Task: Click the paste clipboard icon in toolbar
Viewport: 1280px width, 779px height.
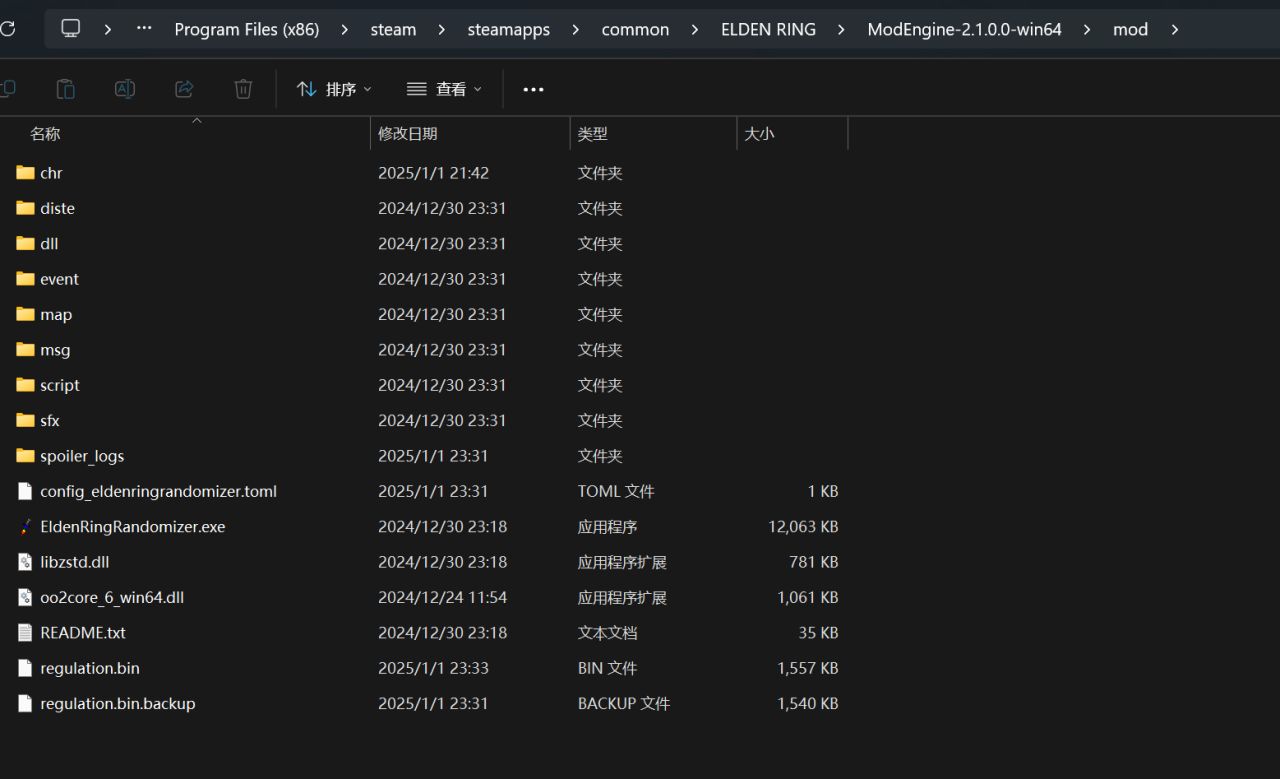Action: [x=66, y=89]
